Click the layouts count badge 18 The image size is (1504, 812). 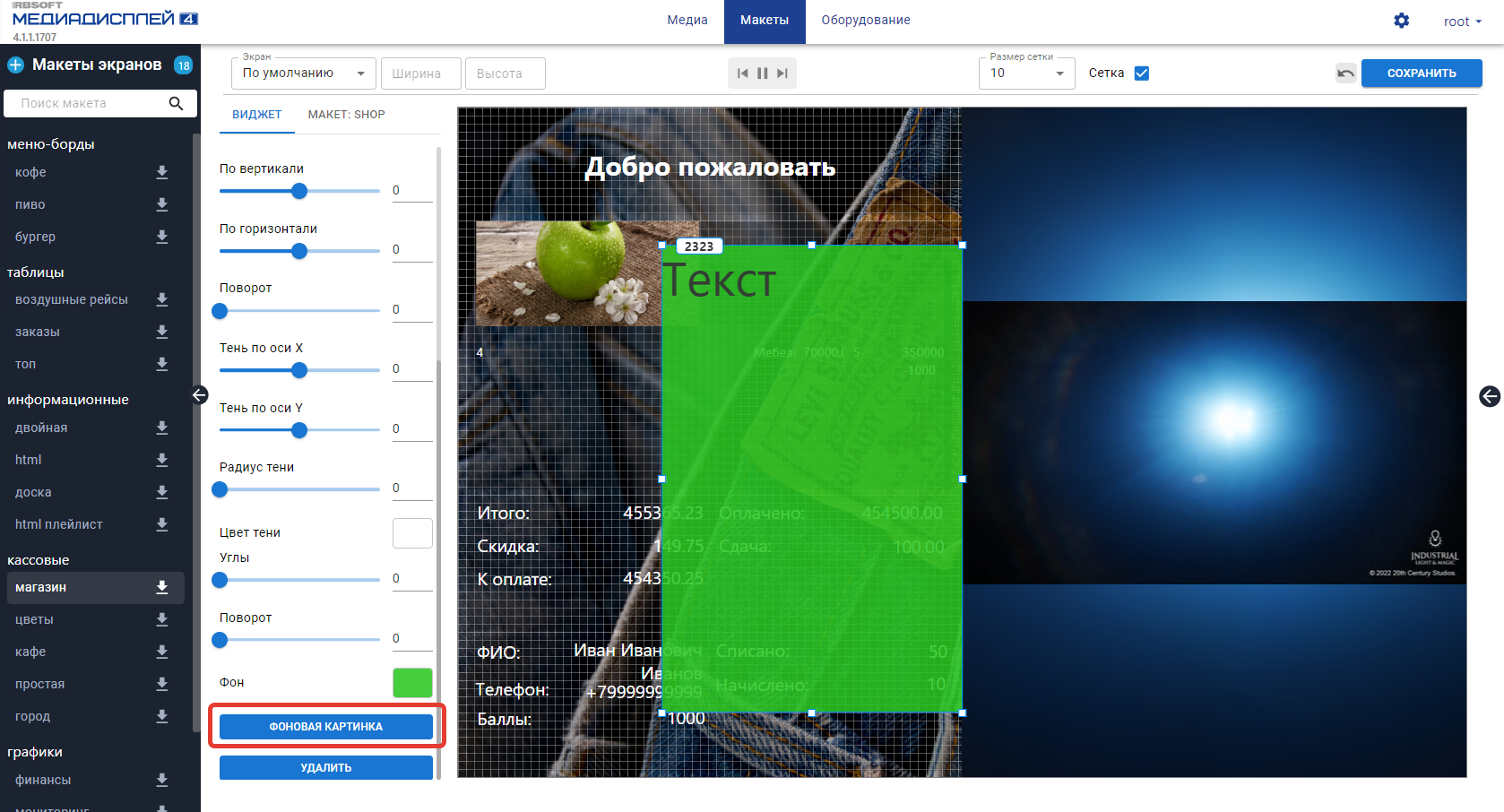pyautogui.click(x=184, y=65)
